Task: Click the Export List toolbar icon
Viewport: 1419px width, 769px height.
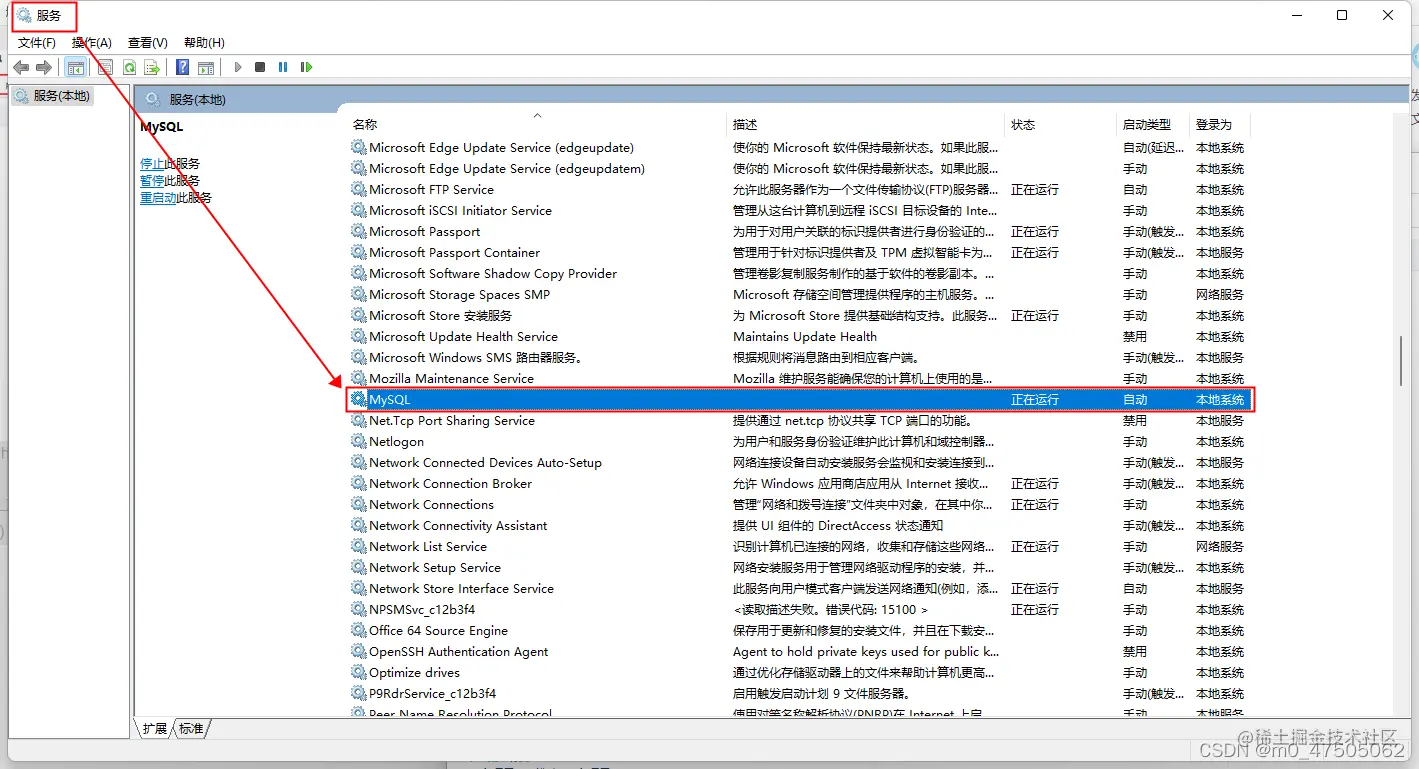Action: [152, 67]
